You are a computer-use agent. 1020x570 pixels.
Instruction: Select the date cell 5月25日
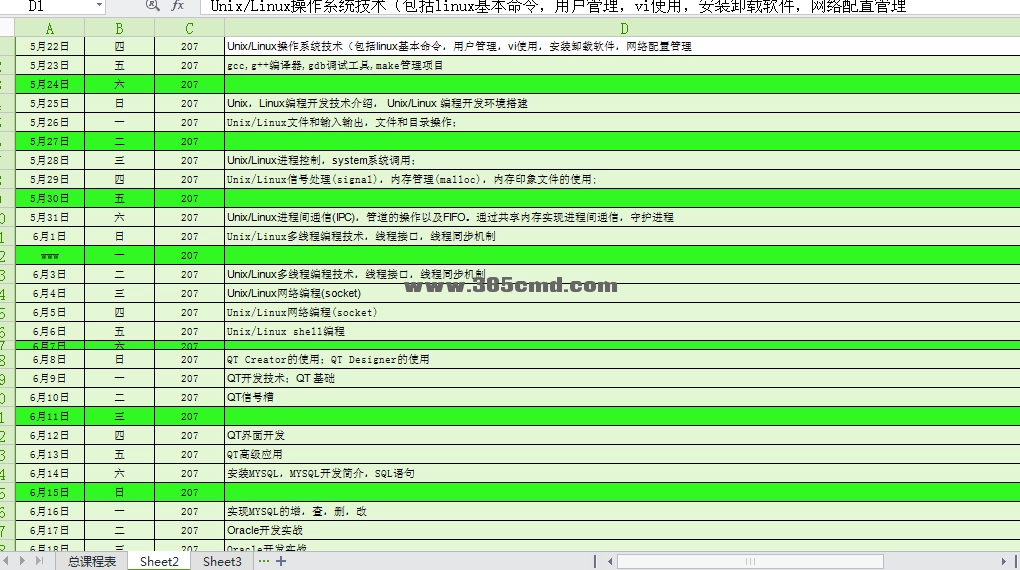(x=50, y=103)
